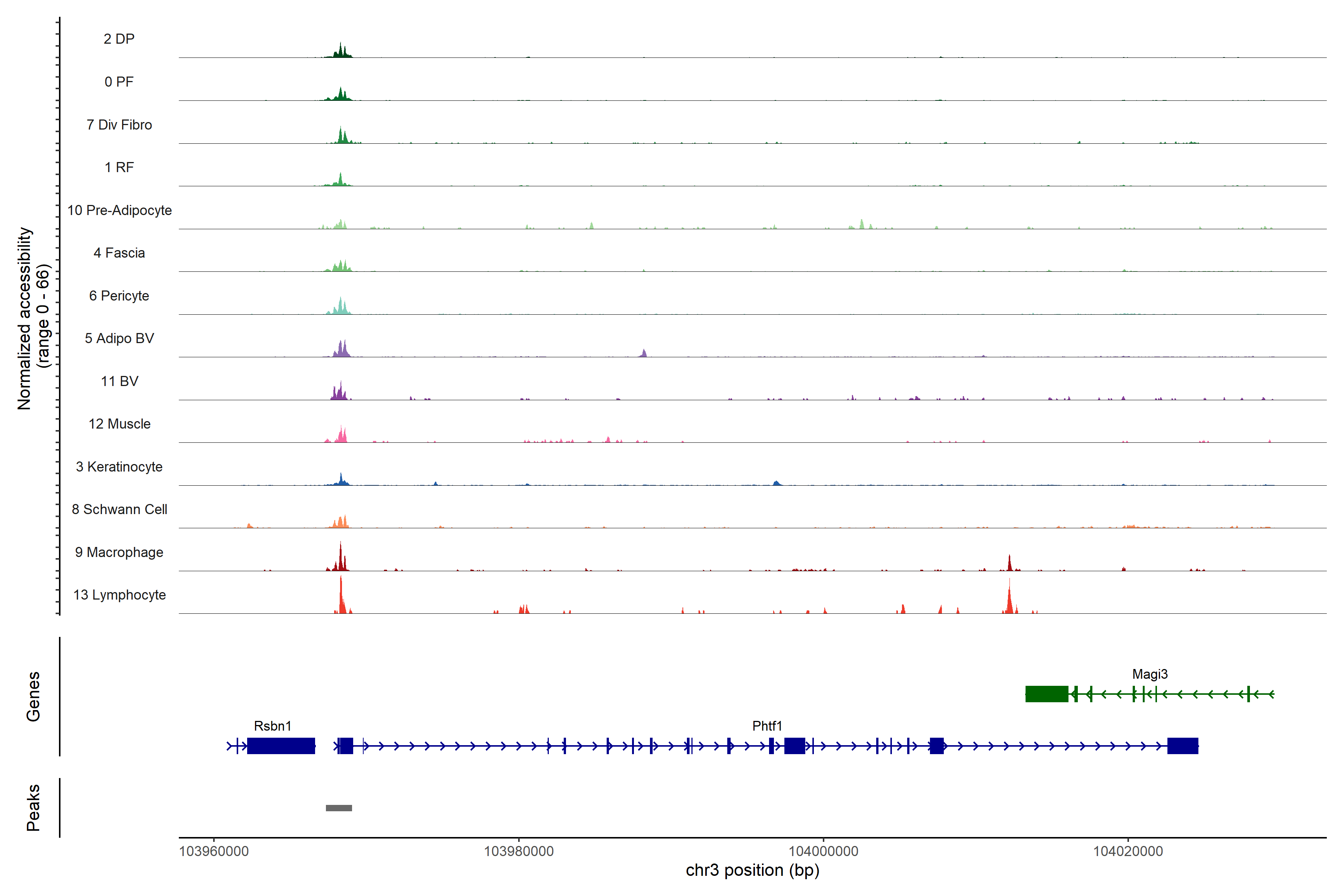Click the large green Magi3 exon block

click(x=1046, y=694)
